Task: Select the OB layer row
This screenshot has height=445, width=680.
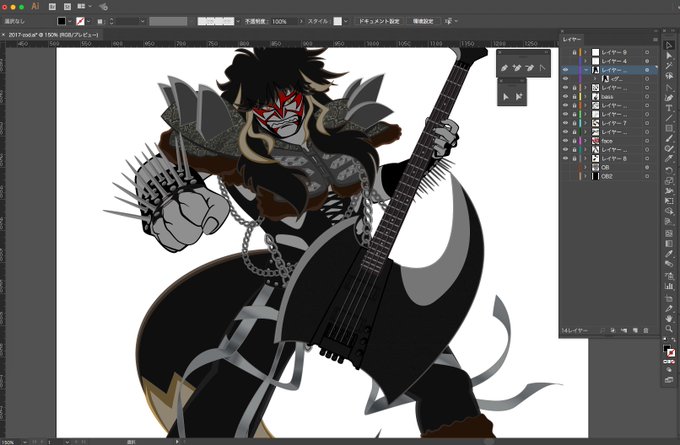Action: pos(609,167)
